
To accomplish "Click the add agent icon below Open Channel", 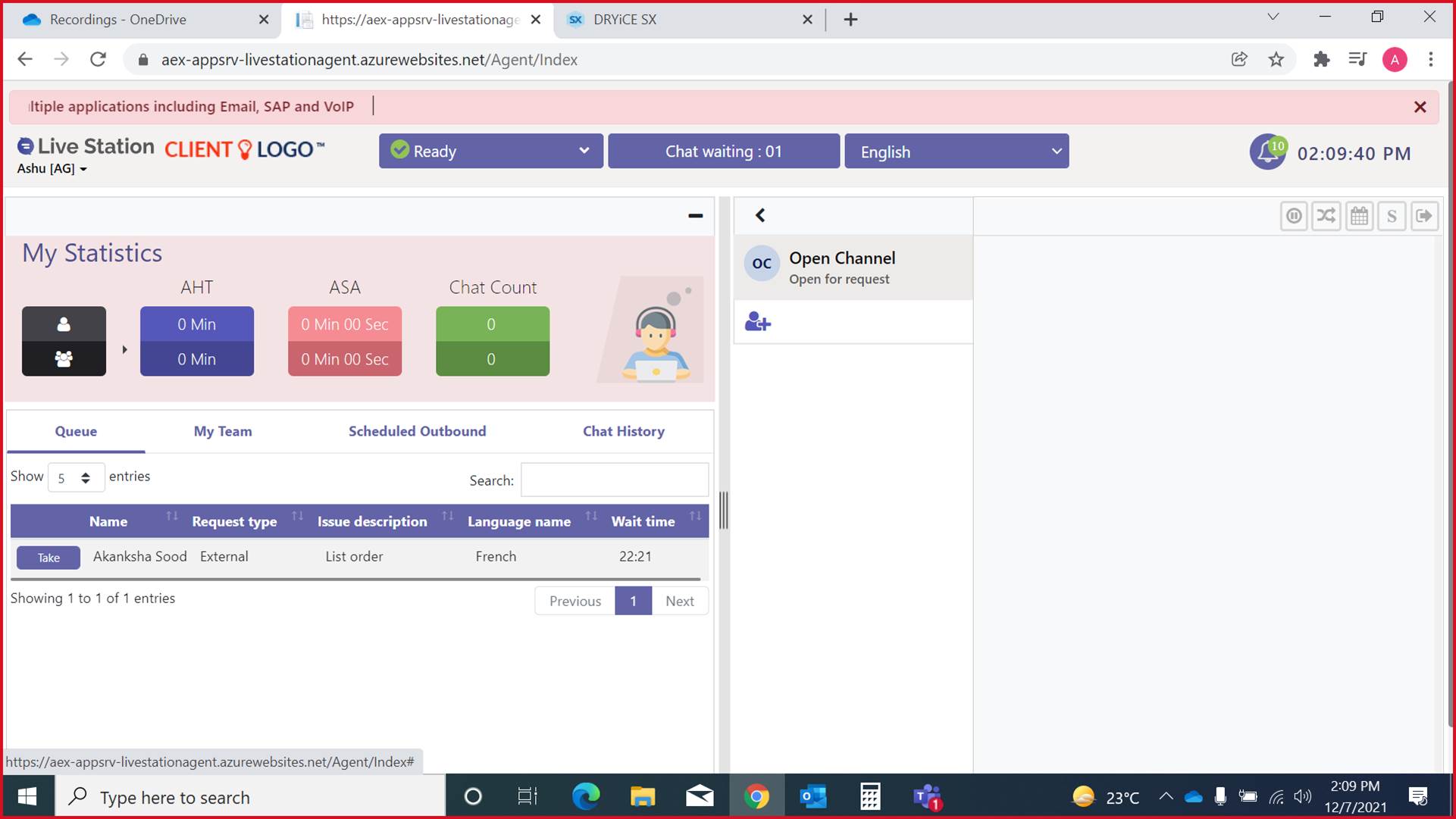I will click(x=757, y=321).
